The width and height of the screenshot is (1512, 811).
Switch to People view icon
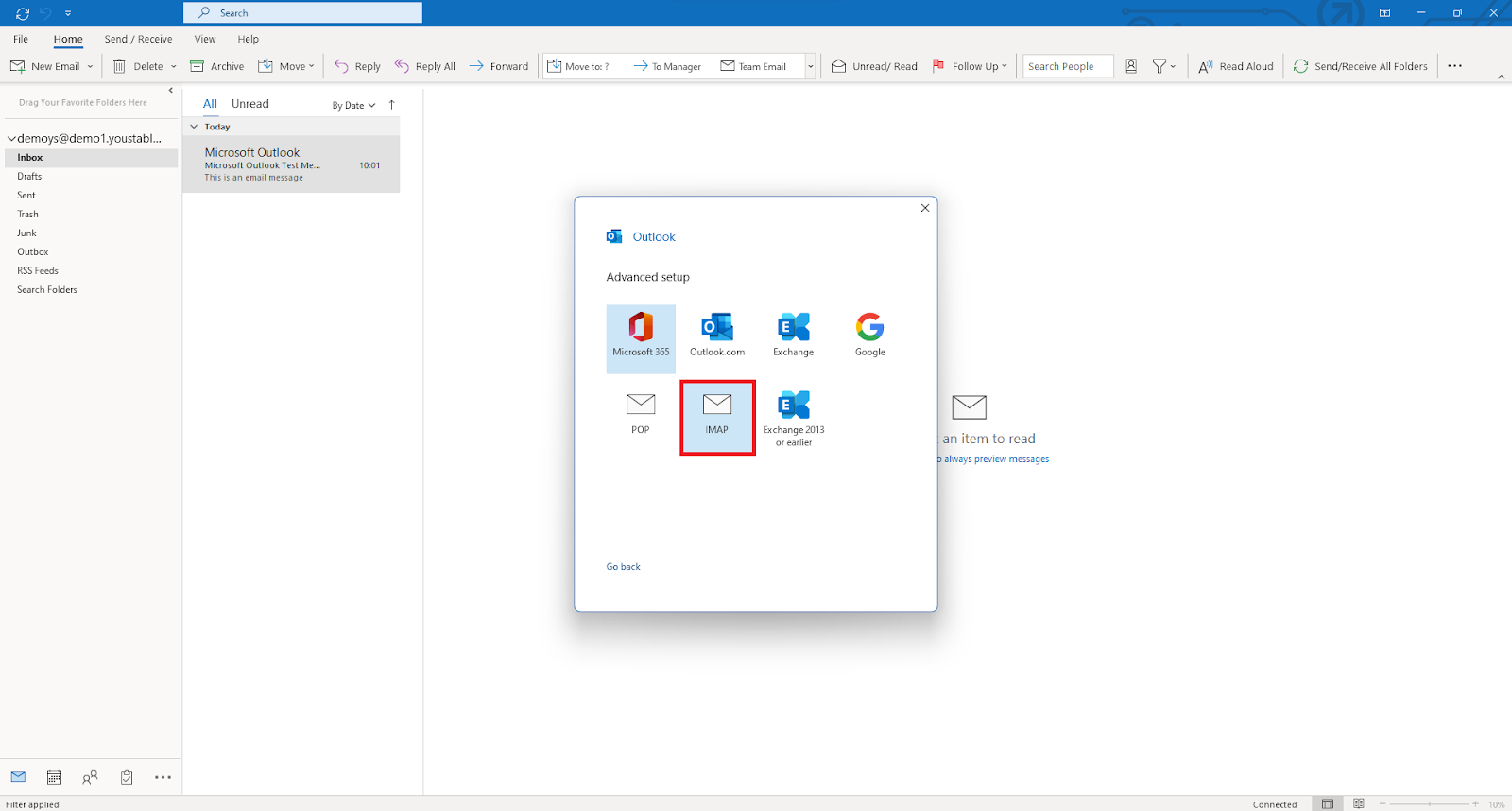click(90, 777)
